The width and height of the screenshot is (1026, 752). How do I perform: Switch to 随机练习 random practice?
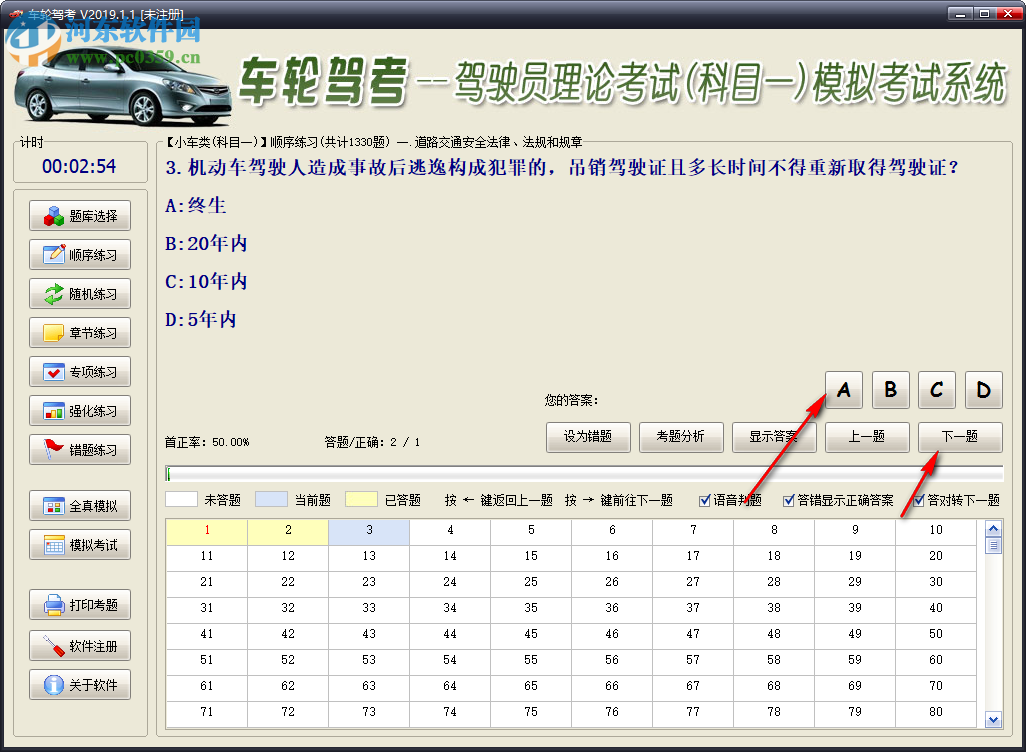click(79, 293)
